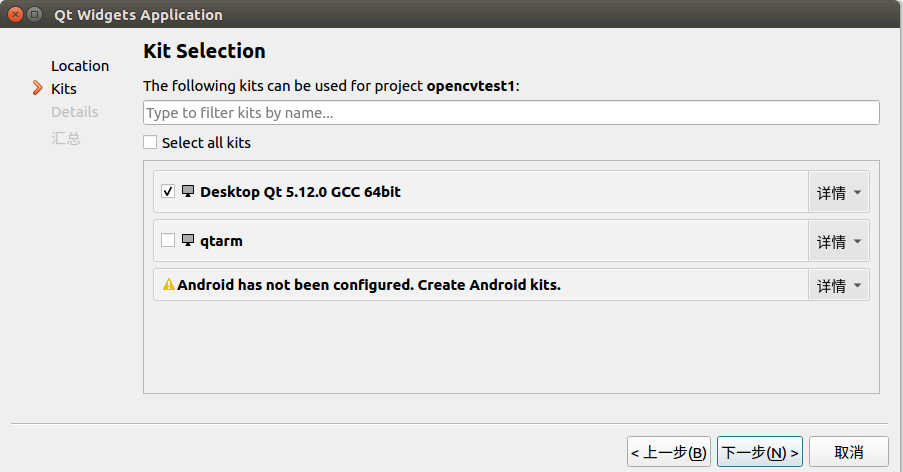
Task: Click the monitor icon next to qtarm
Action: [x=188, y=240]
